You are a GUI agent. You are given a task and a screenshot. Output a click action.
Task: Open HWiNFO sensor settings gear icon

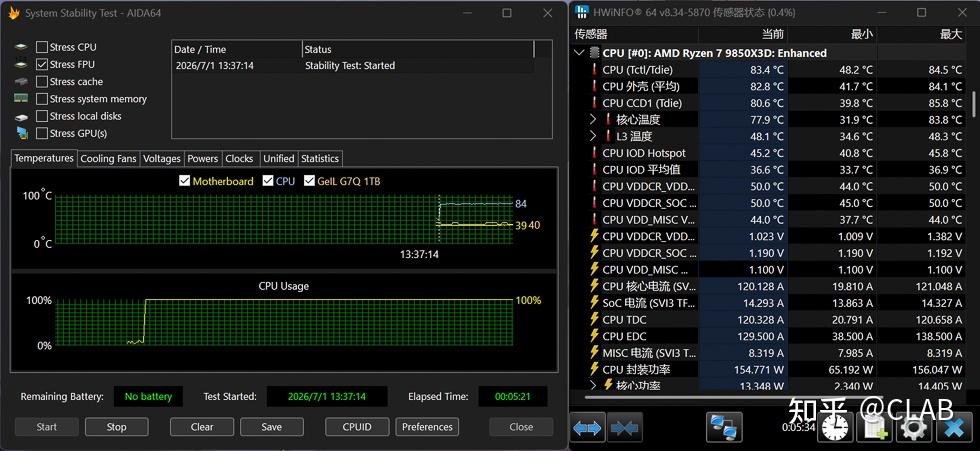coord(913,427)
